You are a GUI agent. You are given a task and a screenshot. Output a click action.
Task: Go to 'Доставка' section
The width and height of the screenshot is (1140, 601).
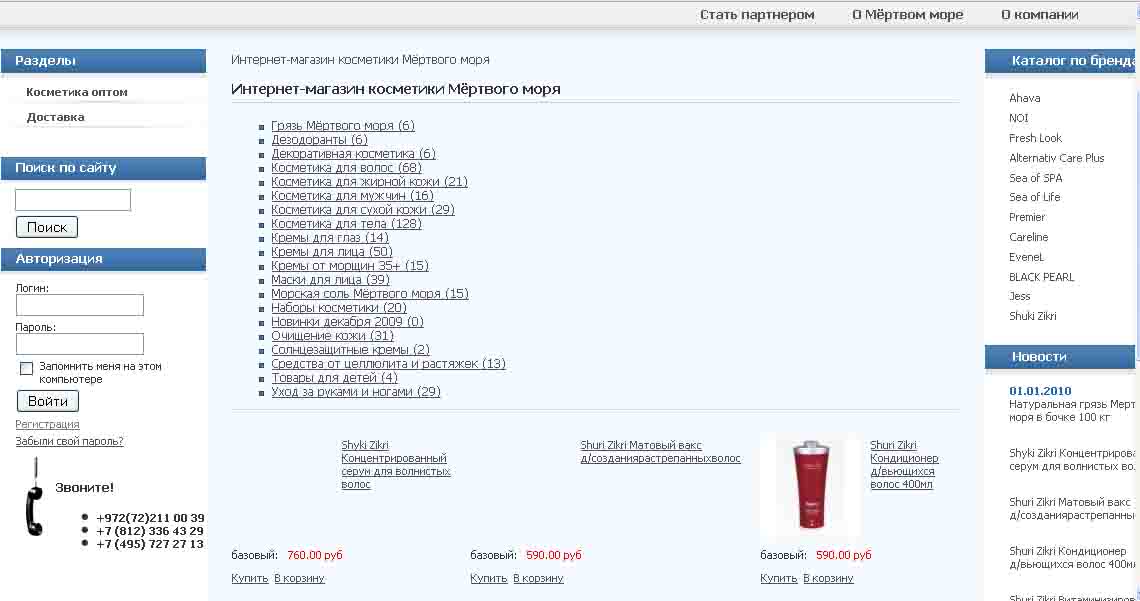point(55,117)
